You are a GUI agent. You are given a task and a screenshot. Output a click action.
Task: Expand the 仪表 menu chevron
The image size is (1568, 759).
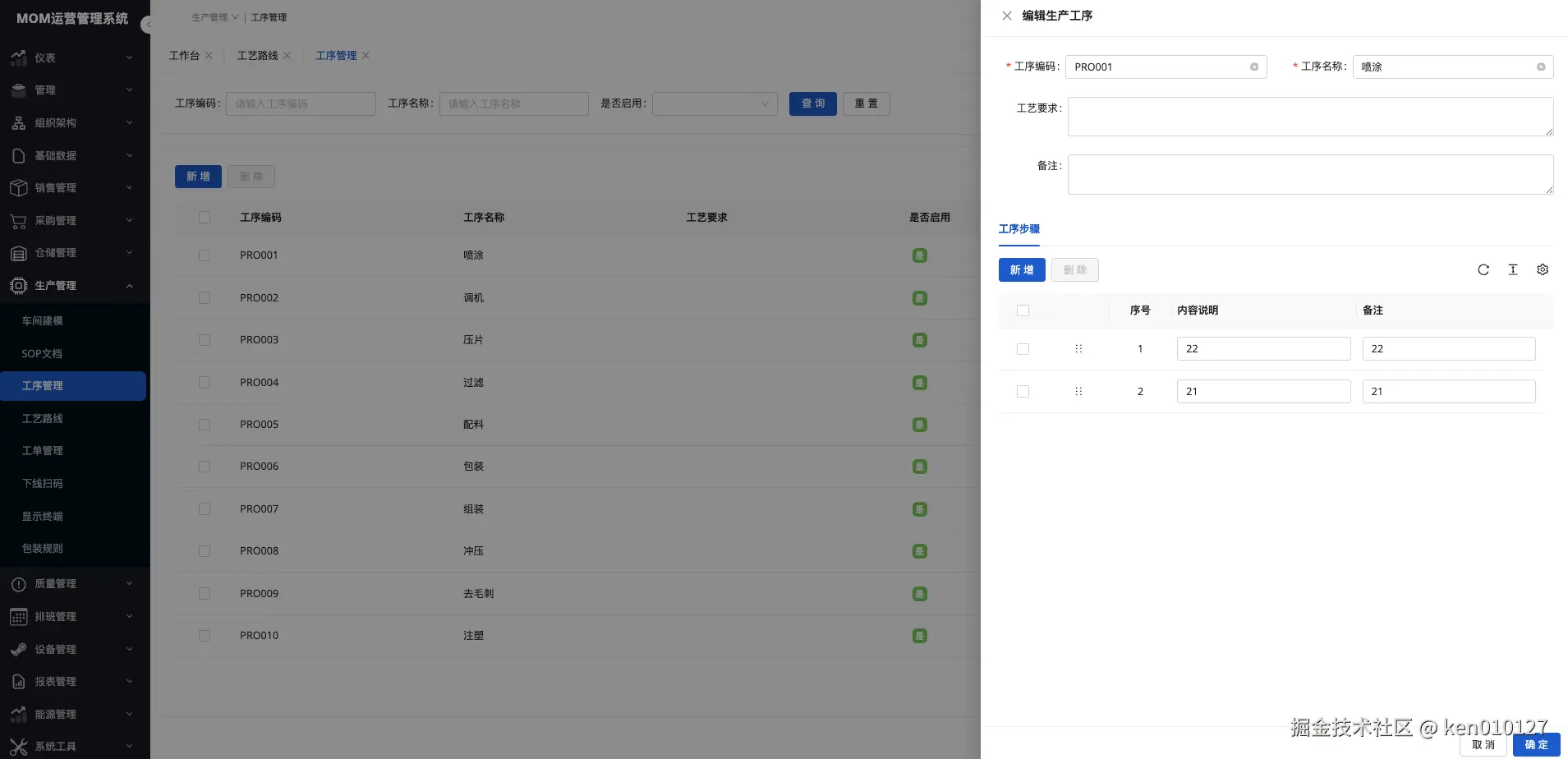129,57
